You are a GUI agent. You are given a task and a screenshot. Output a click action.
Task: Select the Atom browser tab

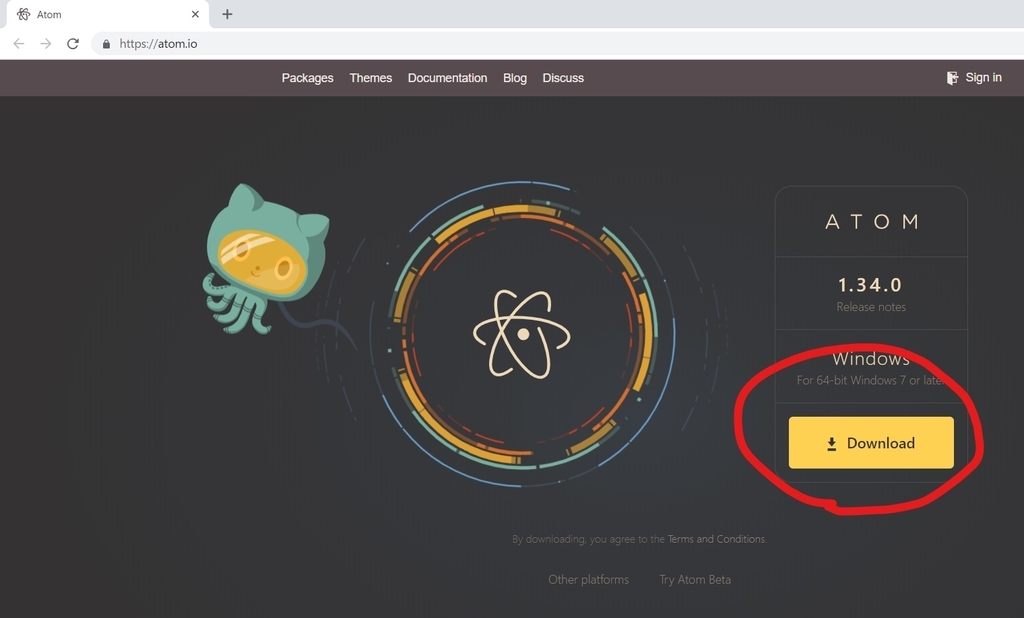[x=108, y=14]
